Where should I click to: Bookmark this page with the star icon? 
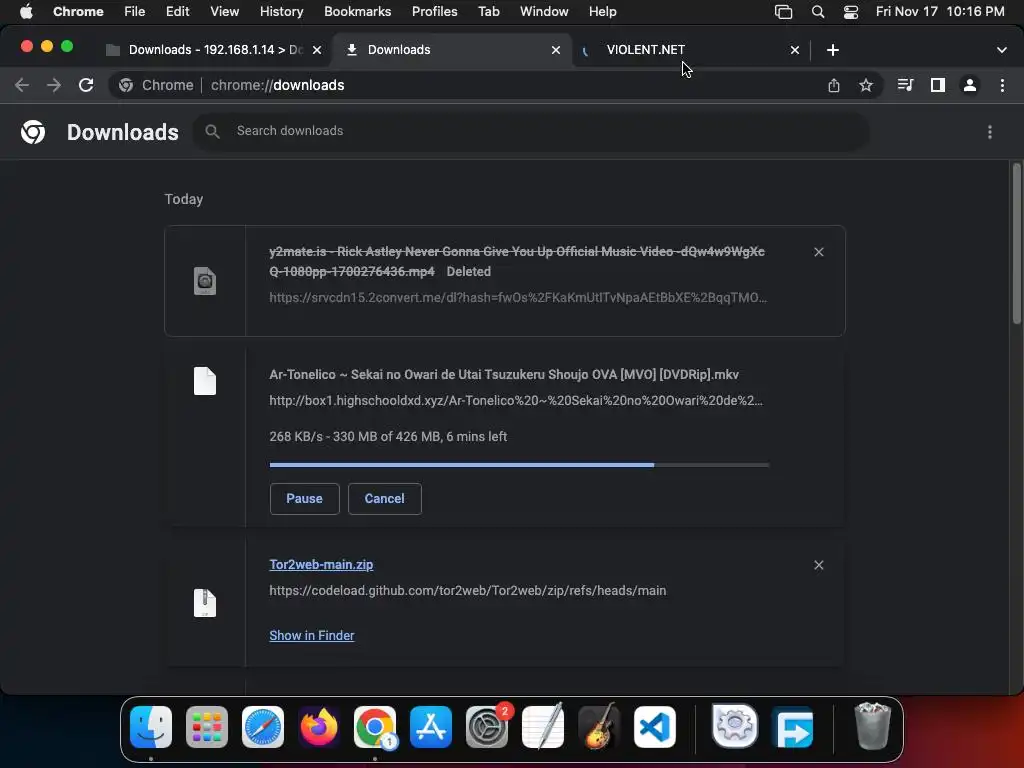point(866,85)
